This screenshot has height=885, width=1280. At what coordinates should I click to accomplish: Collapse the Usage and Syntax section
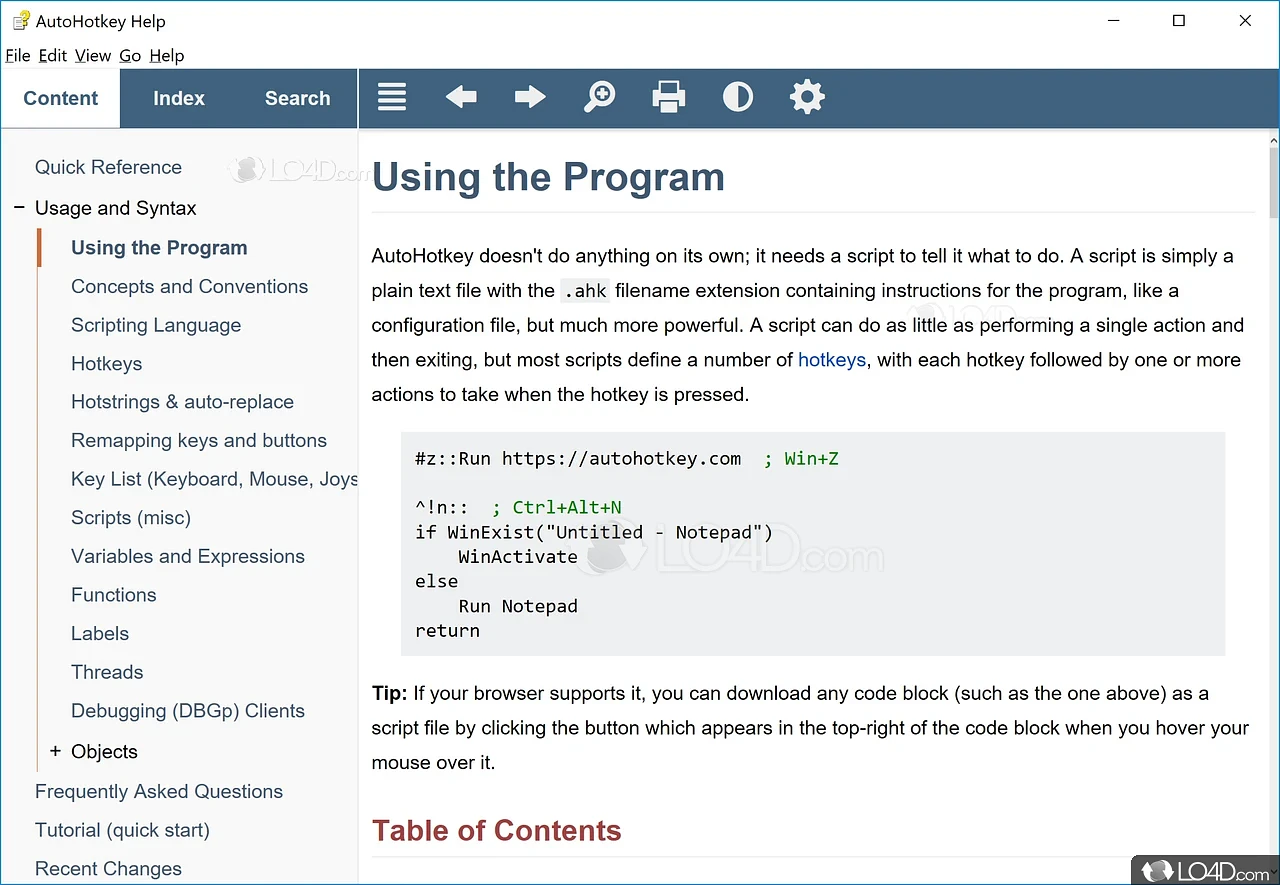point(18,208)
